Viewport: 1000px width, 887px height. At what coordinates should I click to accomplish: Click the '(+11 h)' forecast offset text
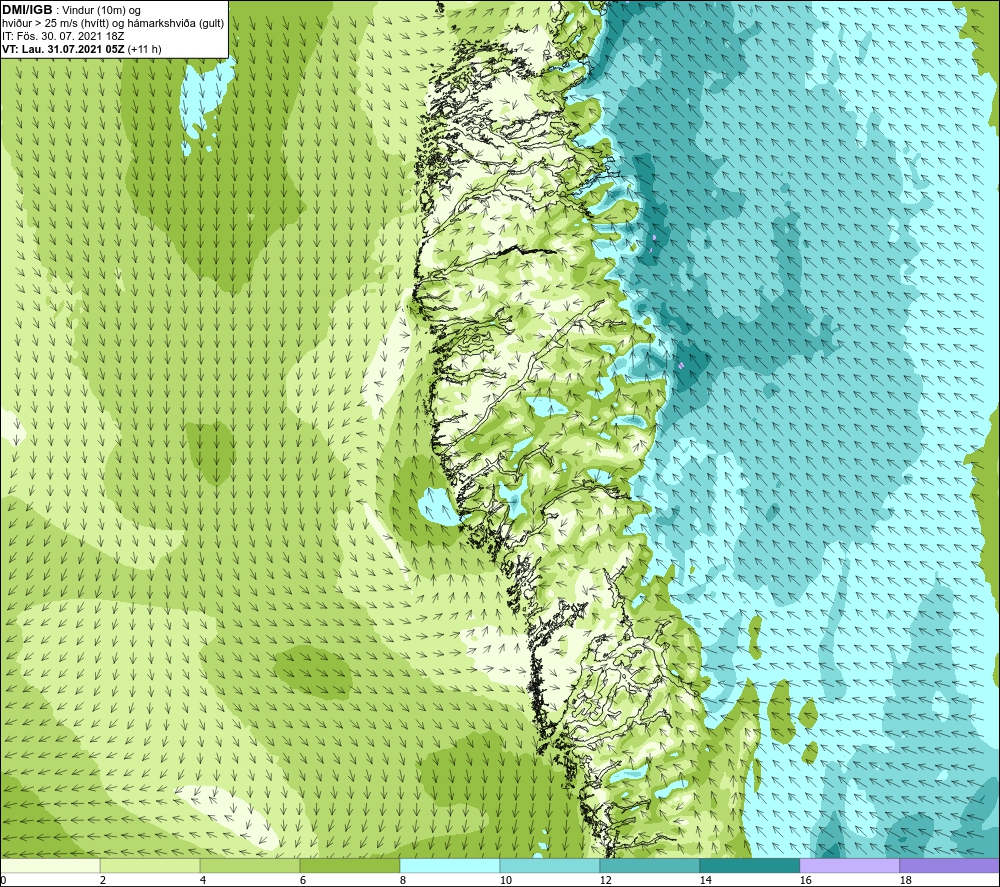pos(145,49)
